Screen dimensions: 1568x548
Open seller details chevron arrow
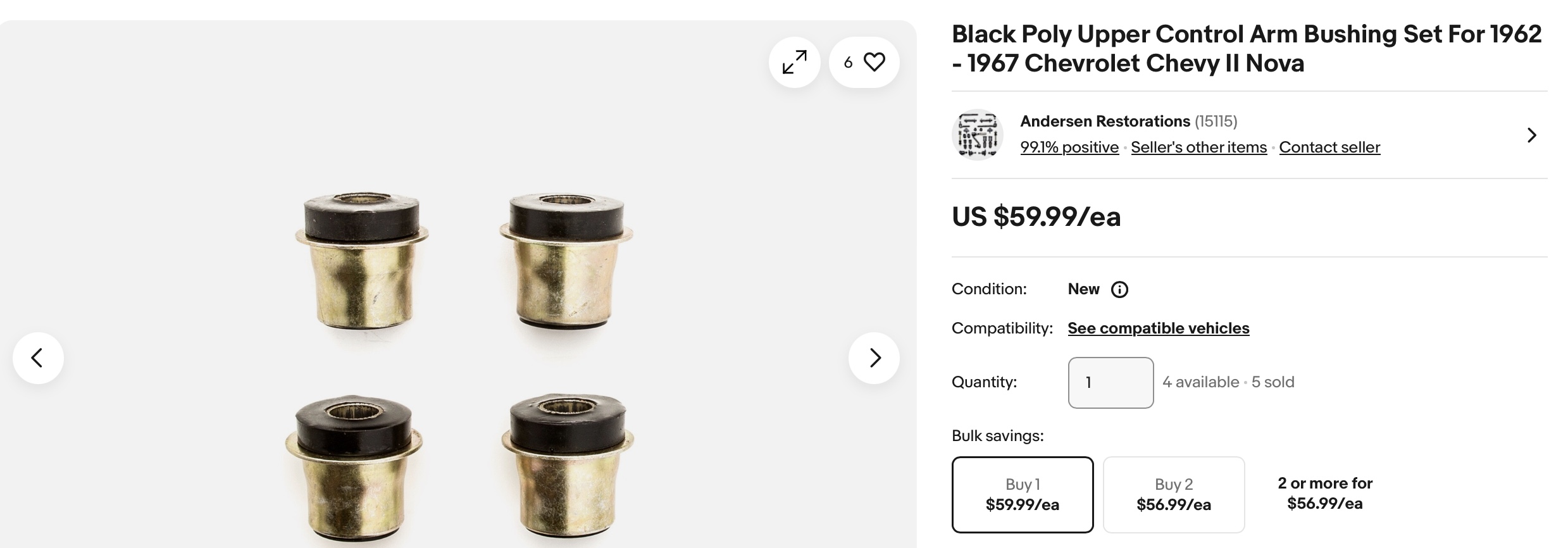1531,135
